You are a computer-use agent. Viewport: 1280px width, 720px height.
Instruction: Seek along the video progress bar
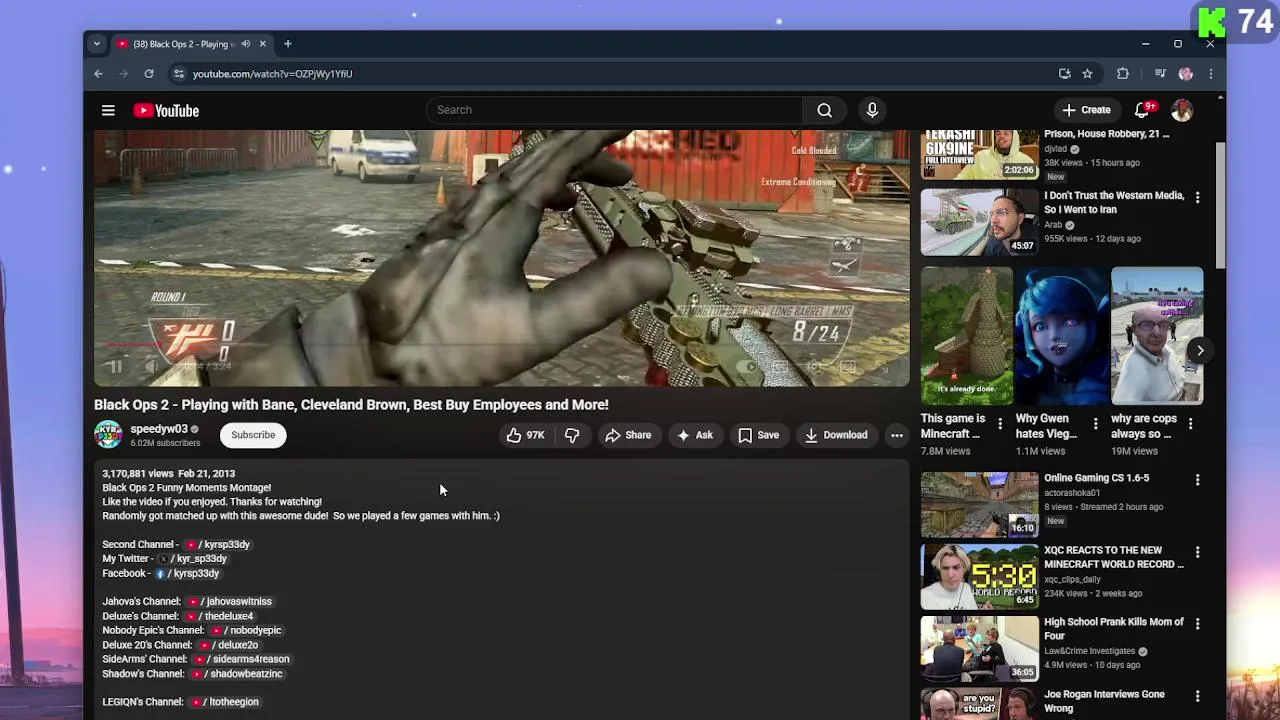(x=502, y=347)
